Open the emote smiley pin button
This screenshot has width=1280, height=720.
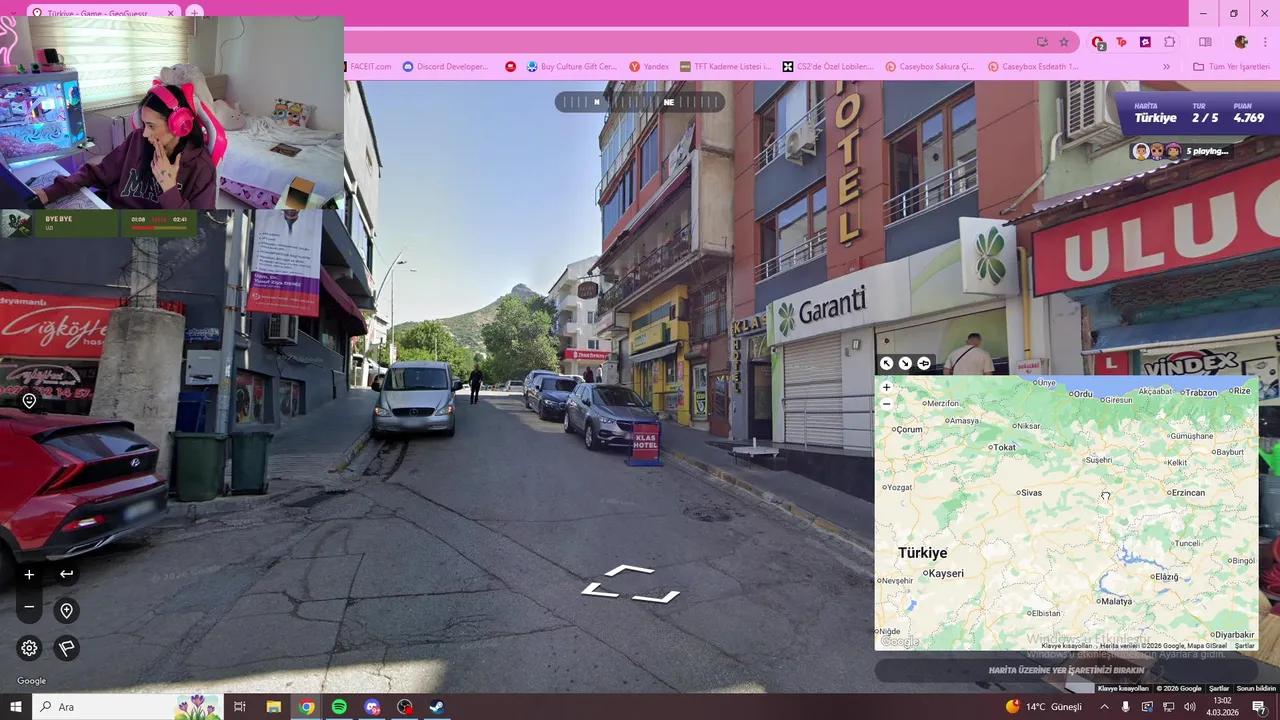(29, 401)
